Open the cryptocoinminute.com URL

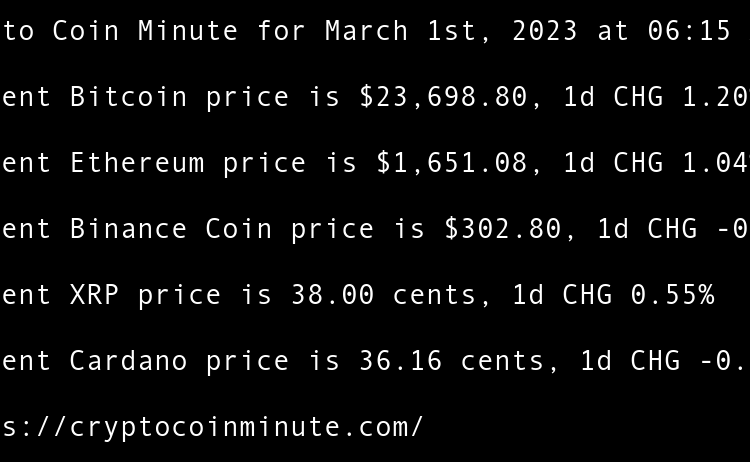coord(212,427)
